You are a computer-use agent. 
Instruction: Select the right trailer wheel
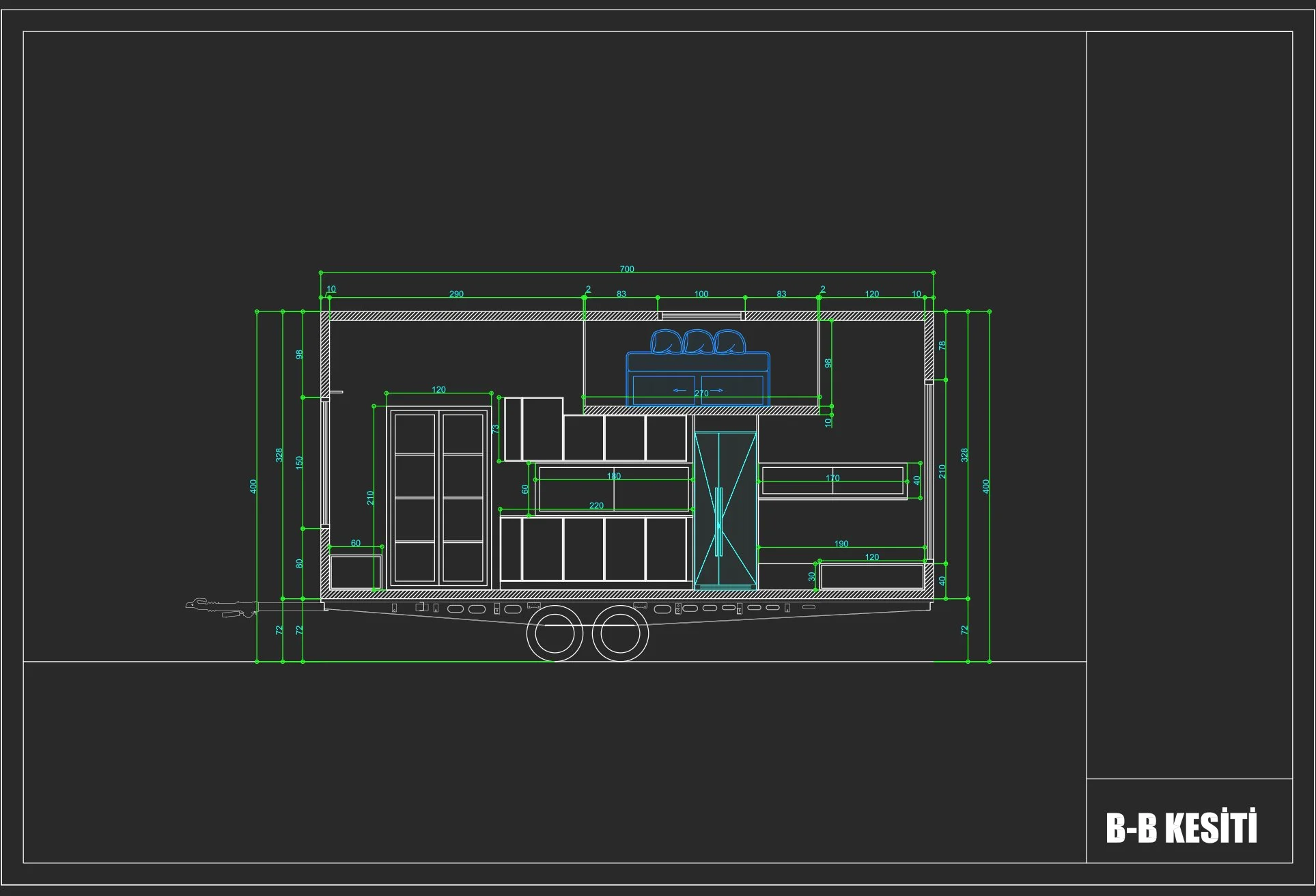click(619, 633)
